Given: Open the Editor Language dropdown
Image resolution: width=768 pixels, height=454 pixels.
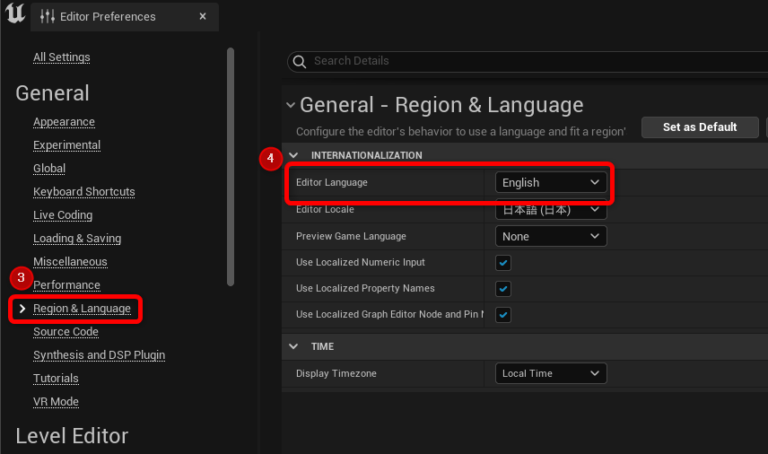Looking at the screenshot, I should coord(551,183).
